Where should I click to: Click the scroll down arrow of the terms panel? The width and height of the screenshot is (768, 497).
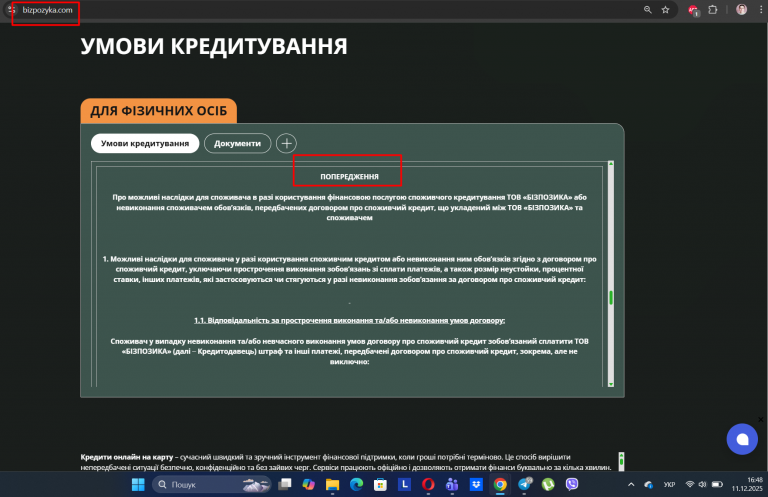(611, 384)
